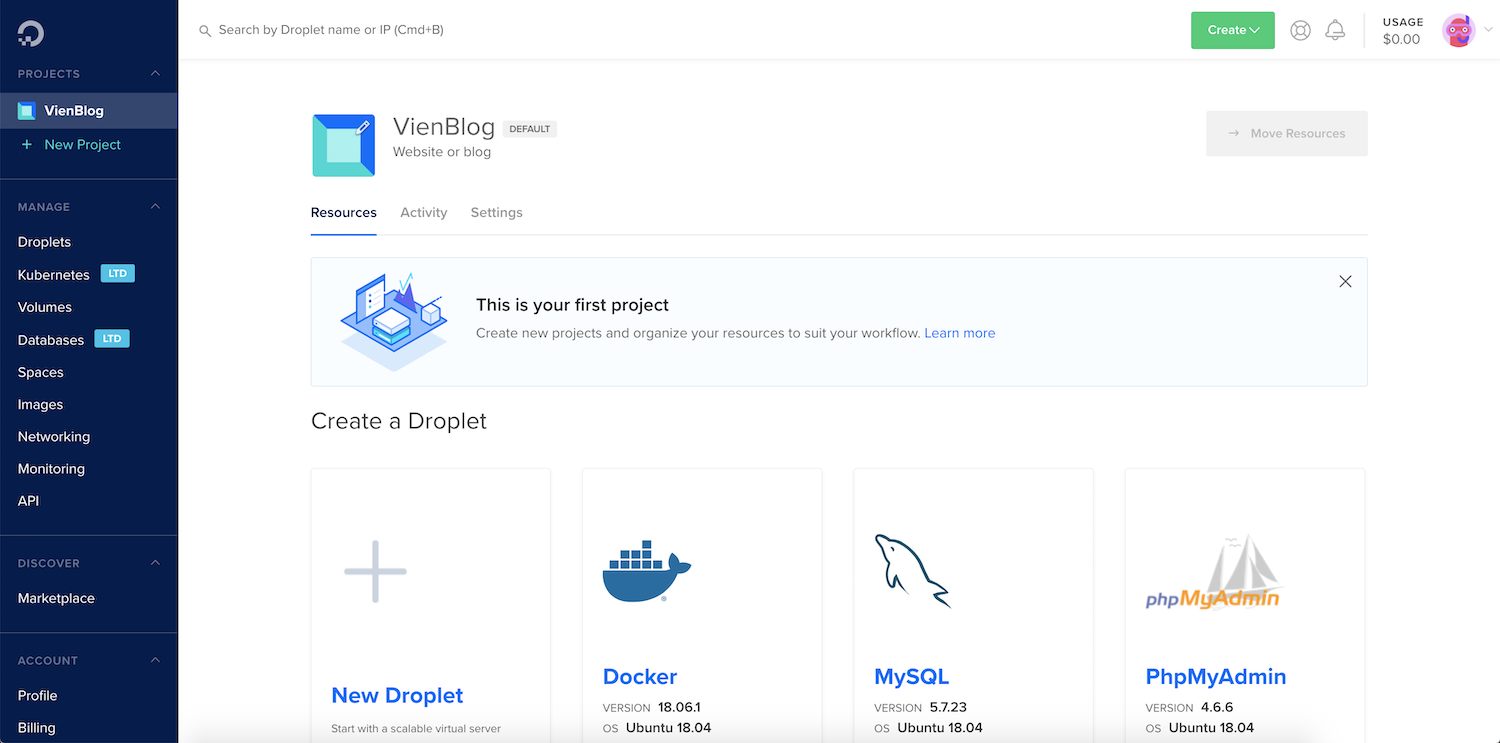The width and height of the screenshot is (1500, 743).
Task: Click the phpMyAdmin sailboat logo
Action: click(1213, 573)
